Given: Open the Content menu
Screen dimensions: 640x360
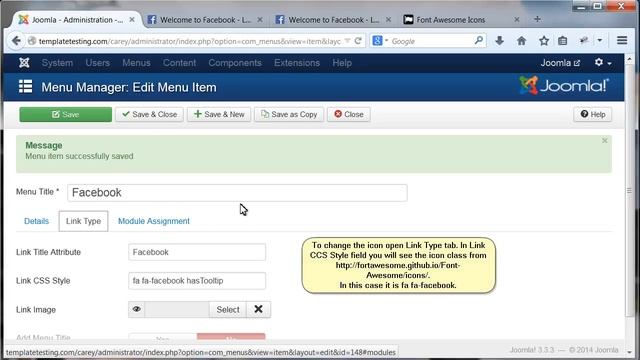Looking at the screenshot, I should [180, 63].
